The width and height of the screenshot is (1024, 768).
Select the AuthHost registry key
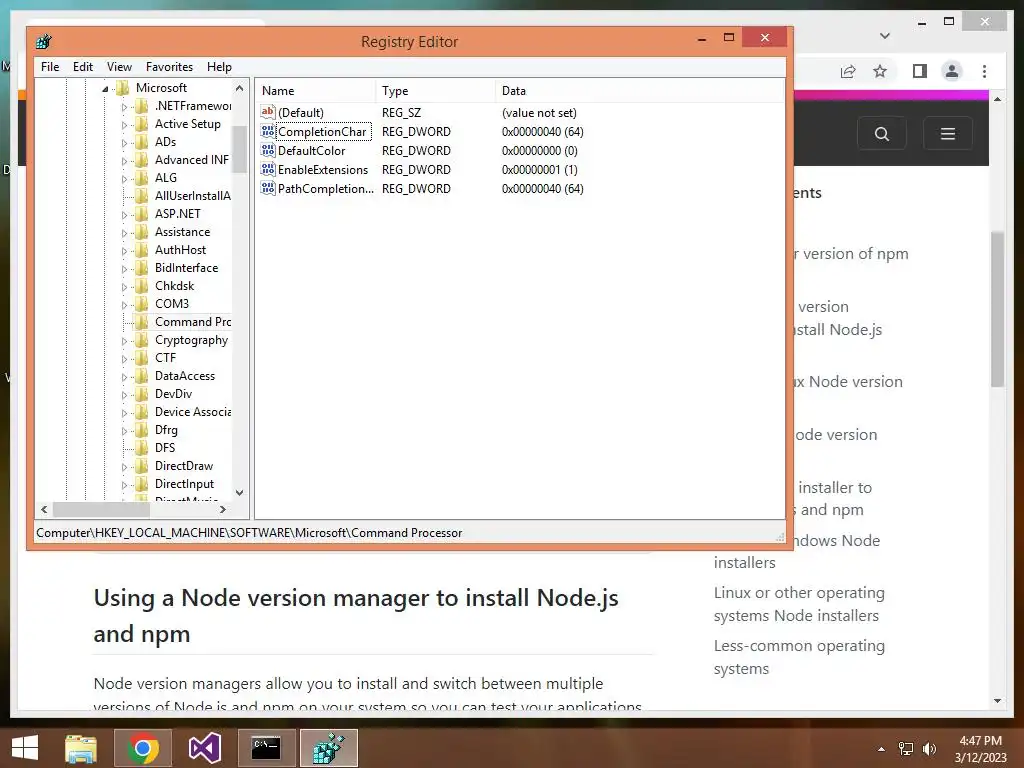[180, 249]
